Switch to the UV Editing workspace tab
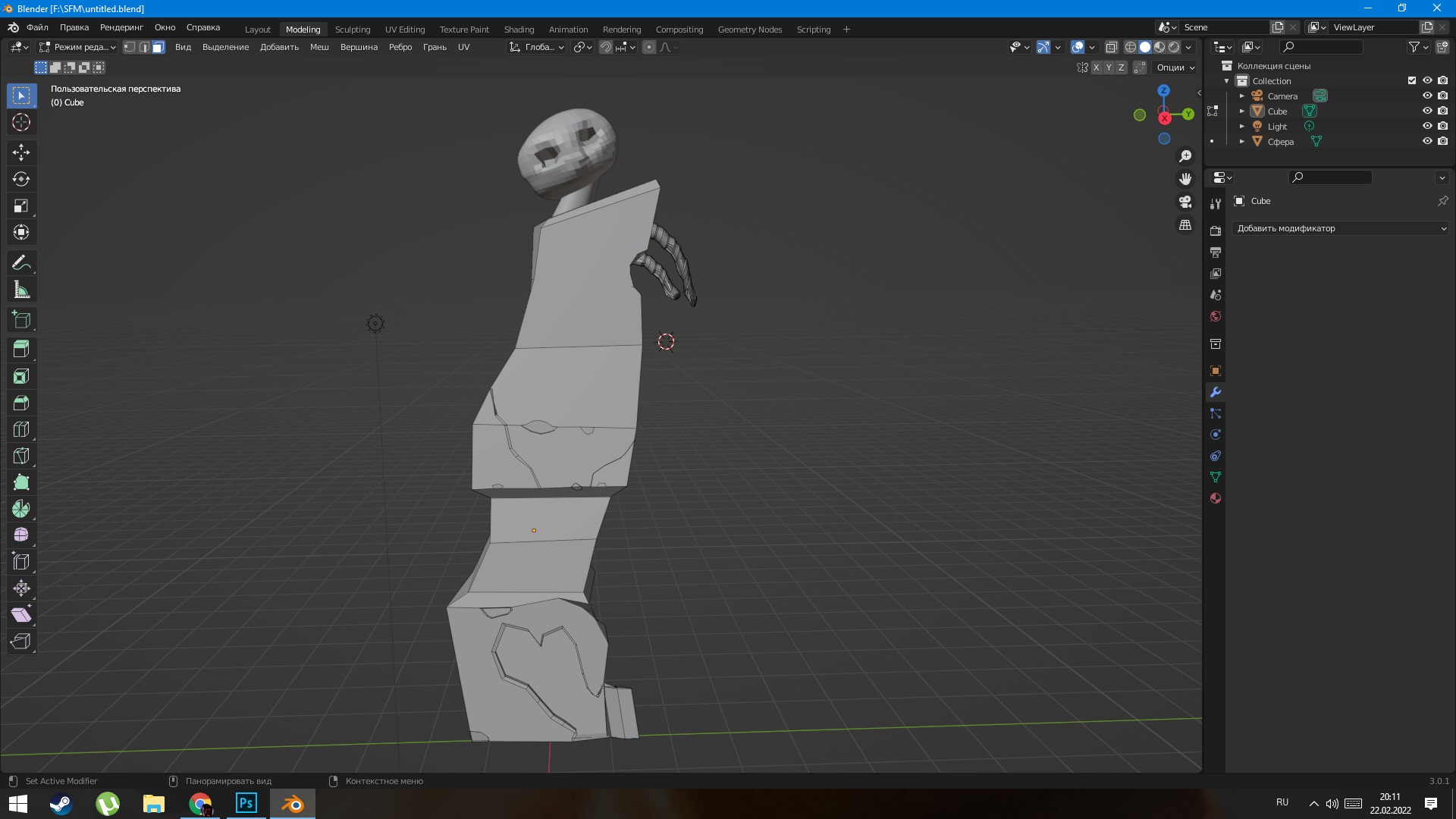1456x819 pixels. [405, 29]
